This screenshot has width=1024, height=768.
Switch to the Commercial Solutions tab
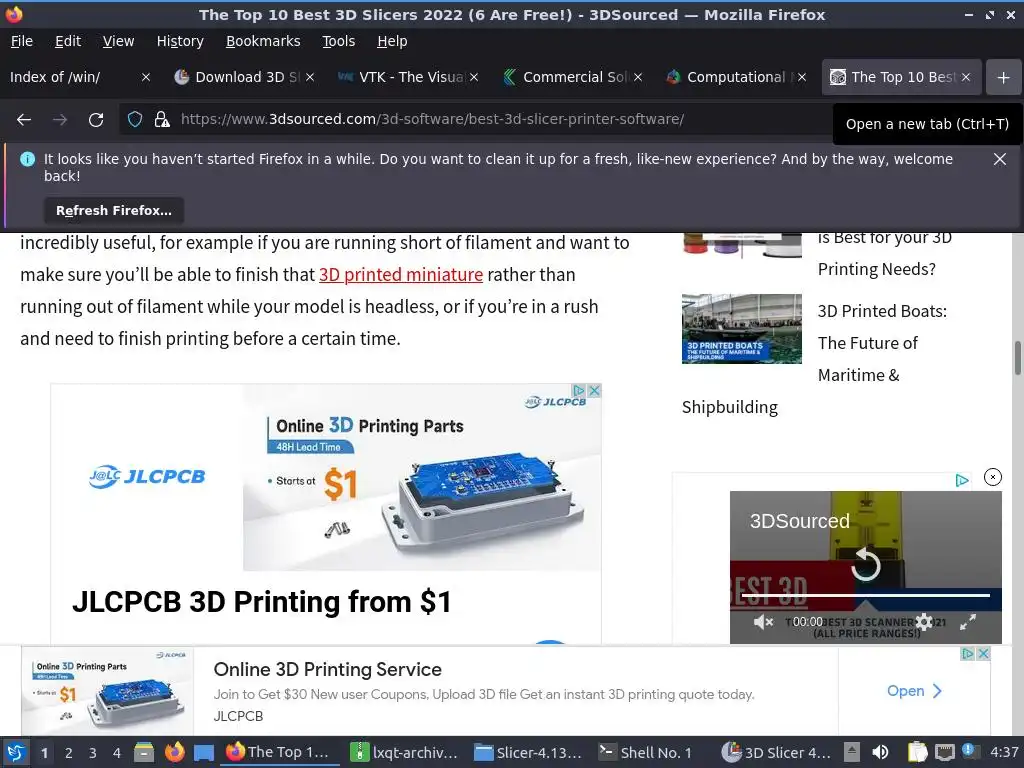[x=566, y=77]
